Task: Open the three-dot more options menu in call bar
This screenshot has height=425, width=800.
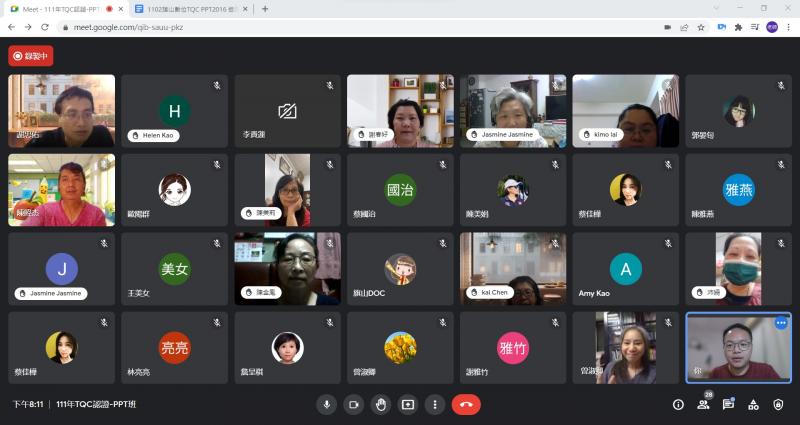Action: 434,404
